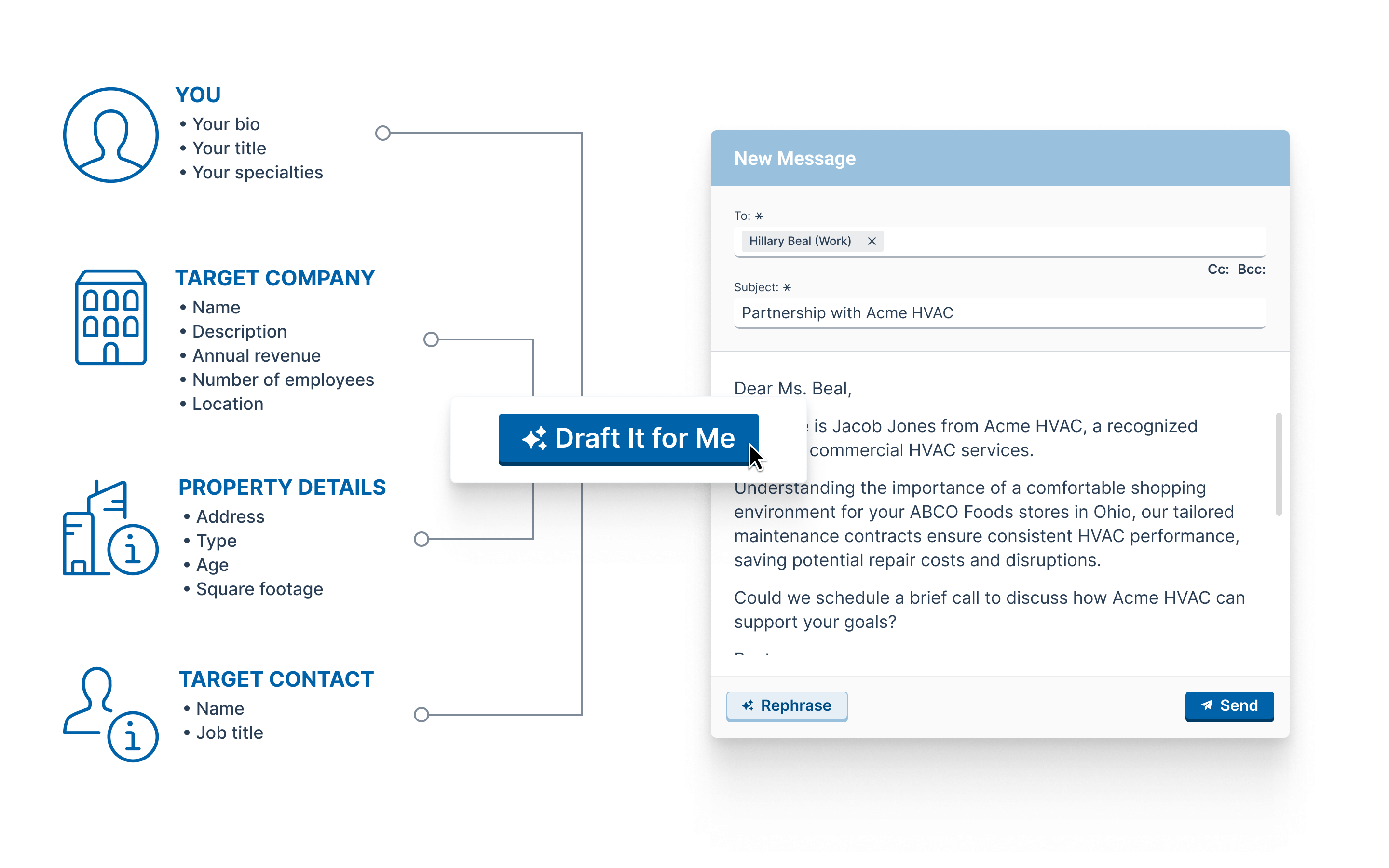Send the new message
The width and height of the screenshot is (1389, 868).
click(1229, 705)
